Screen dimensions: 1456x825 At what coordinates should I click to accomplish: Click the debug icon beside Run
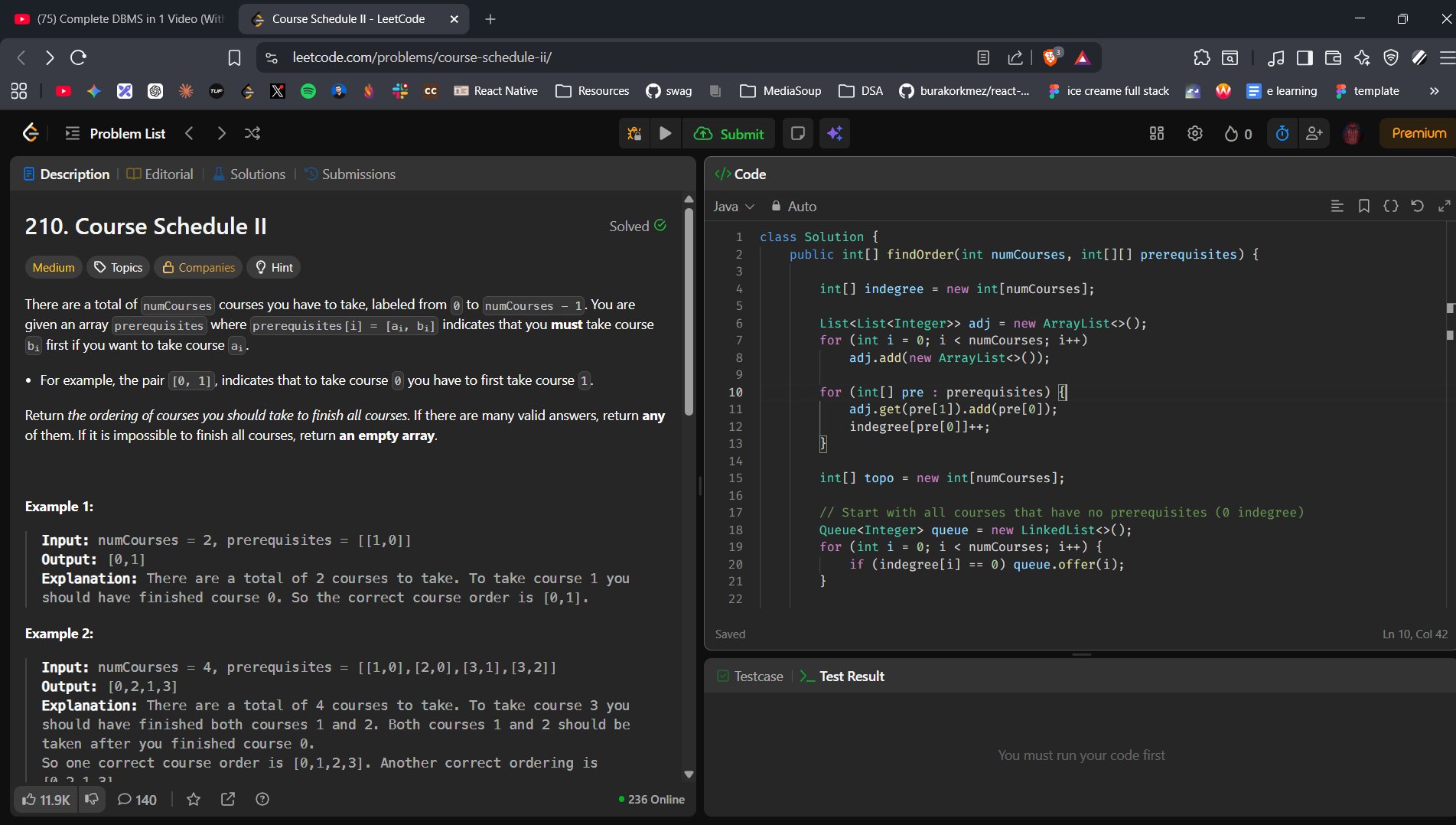(634, 133)
